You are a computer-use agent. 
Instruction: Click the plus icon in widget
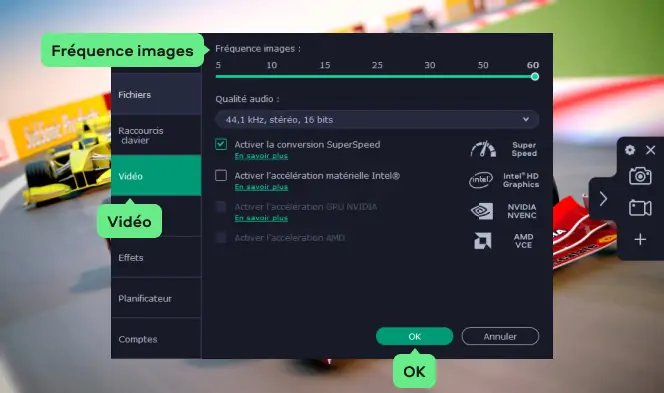[640, 239]
